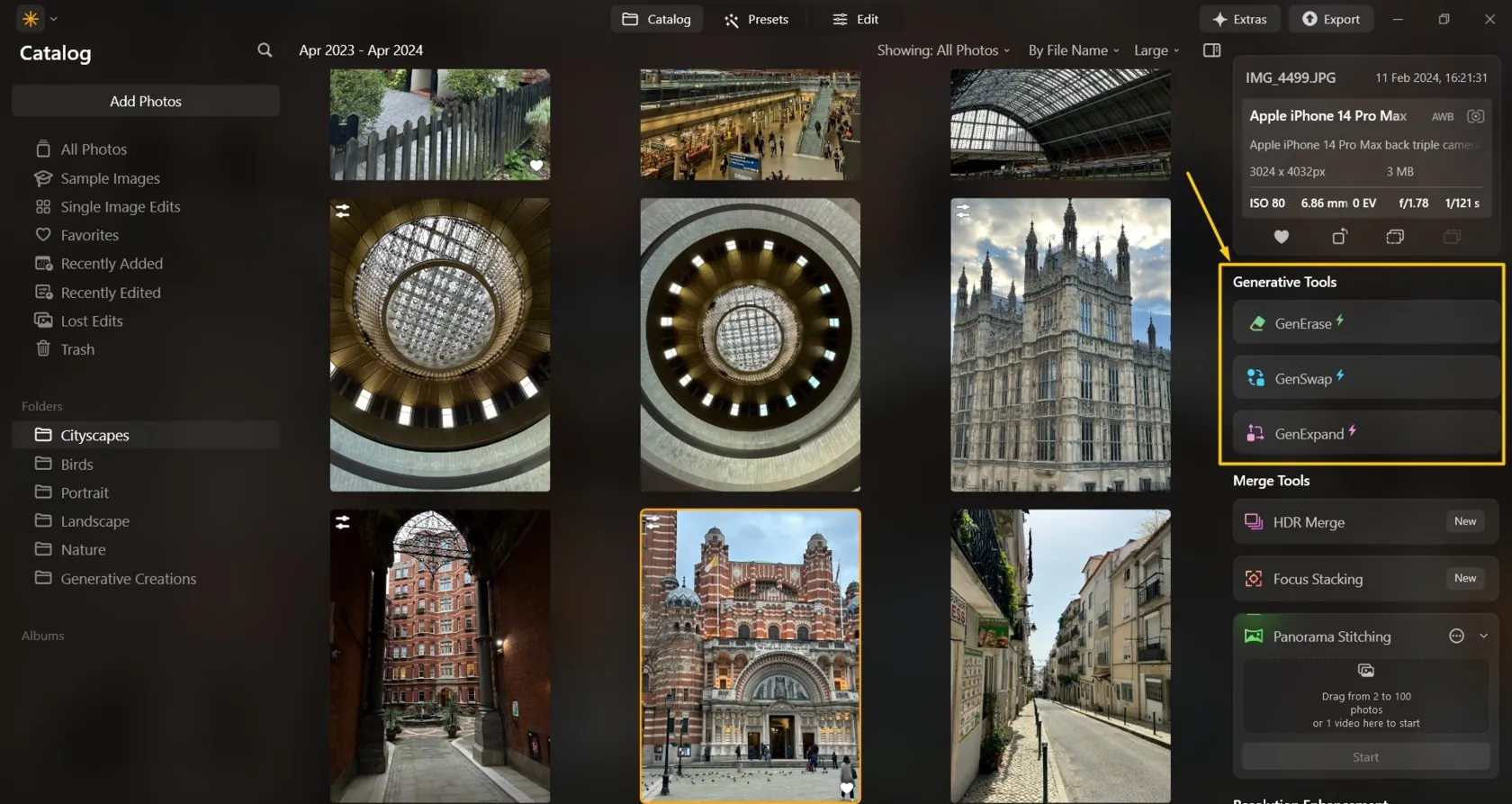Toggle favorite heart on the fence photo
The height and width of the screenshot is (804, 1512).
[536, 166]
